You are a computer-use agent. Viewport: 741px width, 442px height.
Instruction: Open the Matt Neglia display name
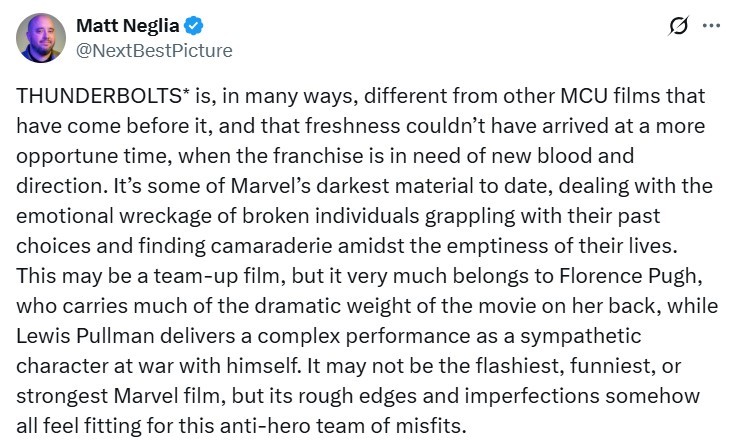point(128,26)
